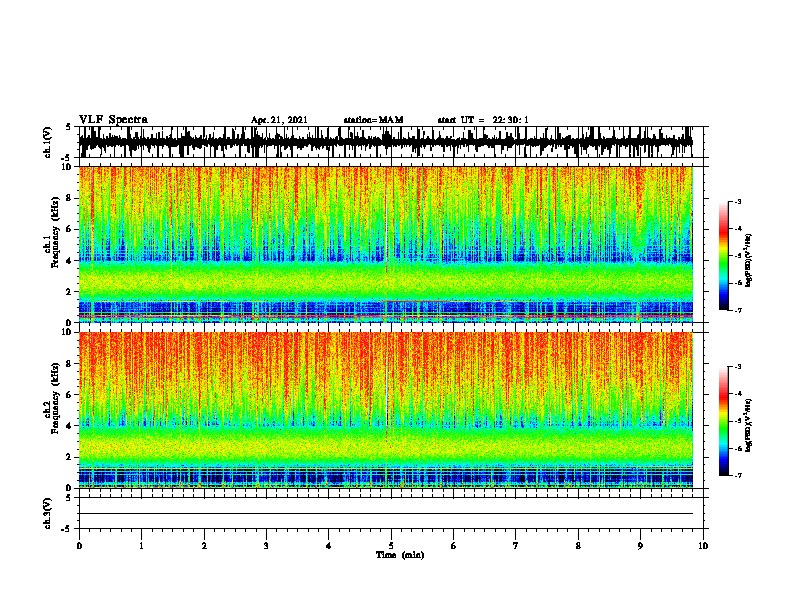Click time axis tick label "1"
Image resolution: width=792 pixels, height=612 pixels.
(x=141, y=546)
